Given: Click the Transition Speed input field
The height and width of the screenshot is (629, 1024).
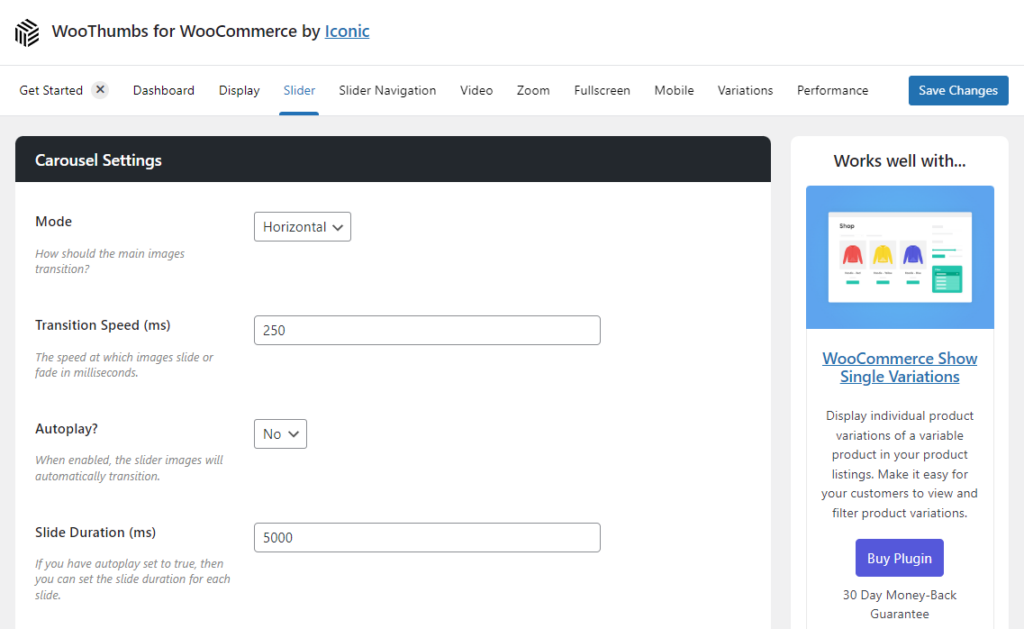Looking at the screenshot, I should (x=427, y=330).
